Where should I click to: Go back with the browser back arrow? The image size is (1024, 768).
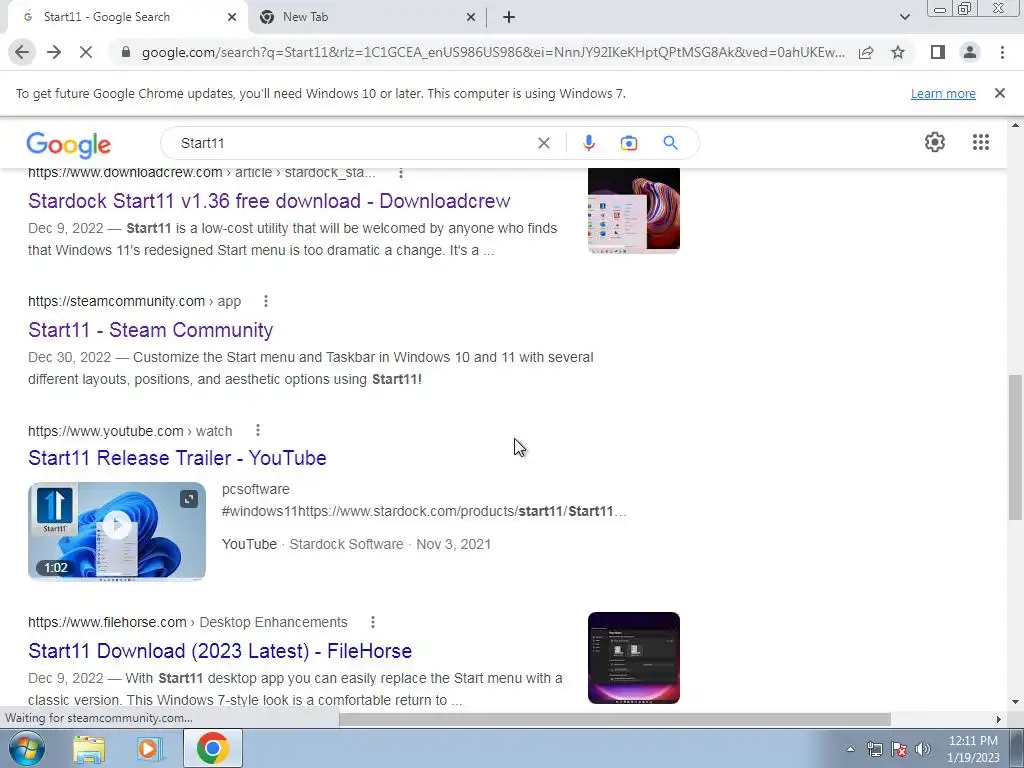tap(22, 52)
